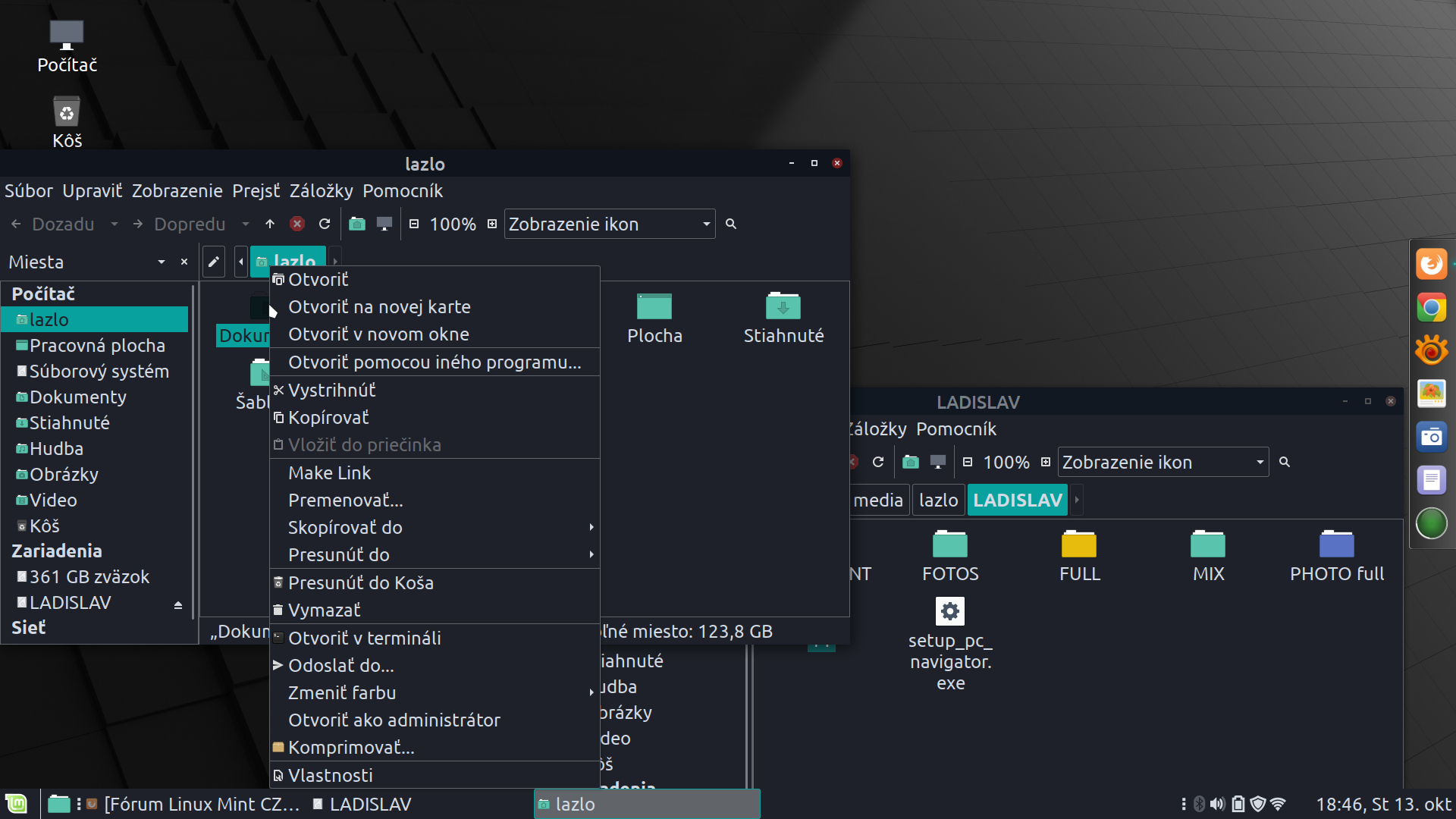The image size is (1456, 819).
Task: Toggle location entry with pencil icon
Action: pos(214,262)
